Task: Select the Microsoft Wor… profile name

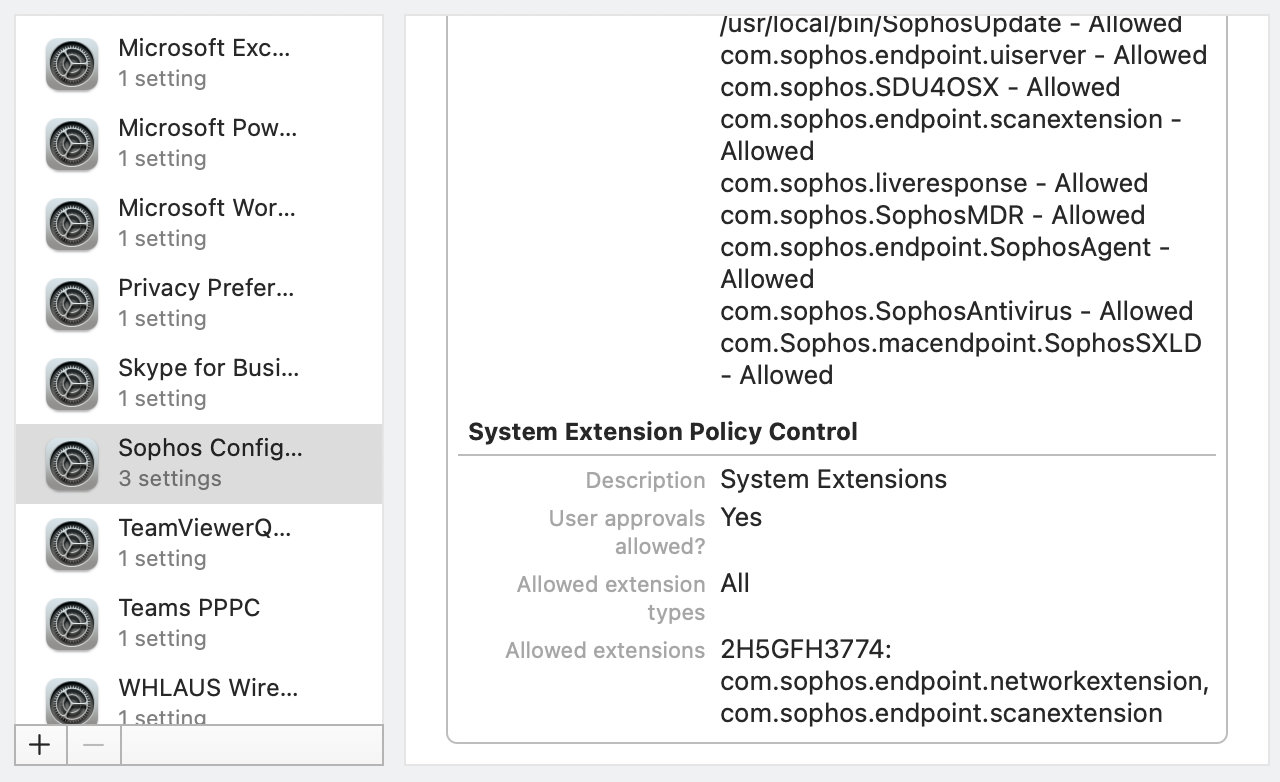Action: [x=207, y=208]
